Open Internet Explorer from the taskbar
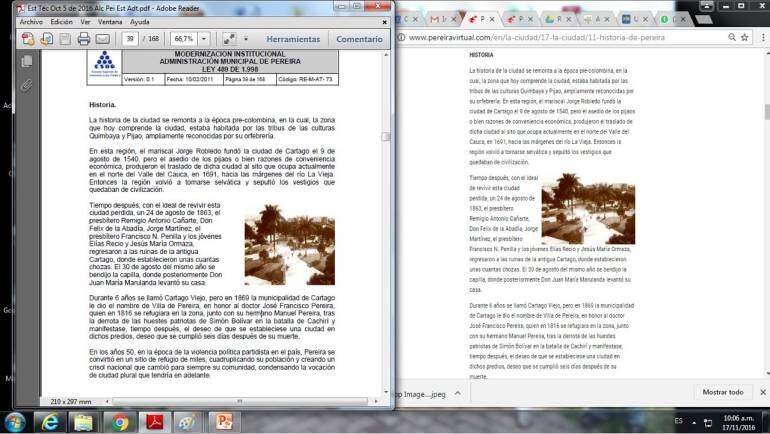Viewport: 770px width, 434px height. 47,421
